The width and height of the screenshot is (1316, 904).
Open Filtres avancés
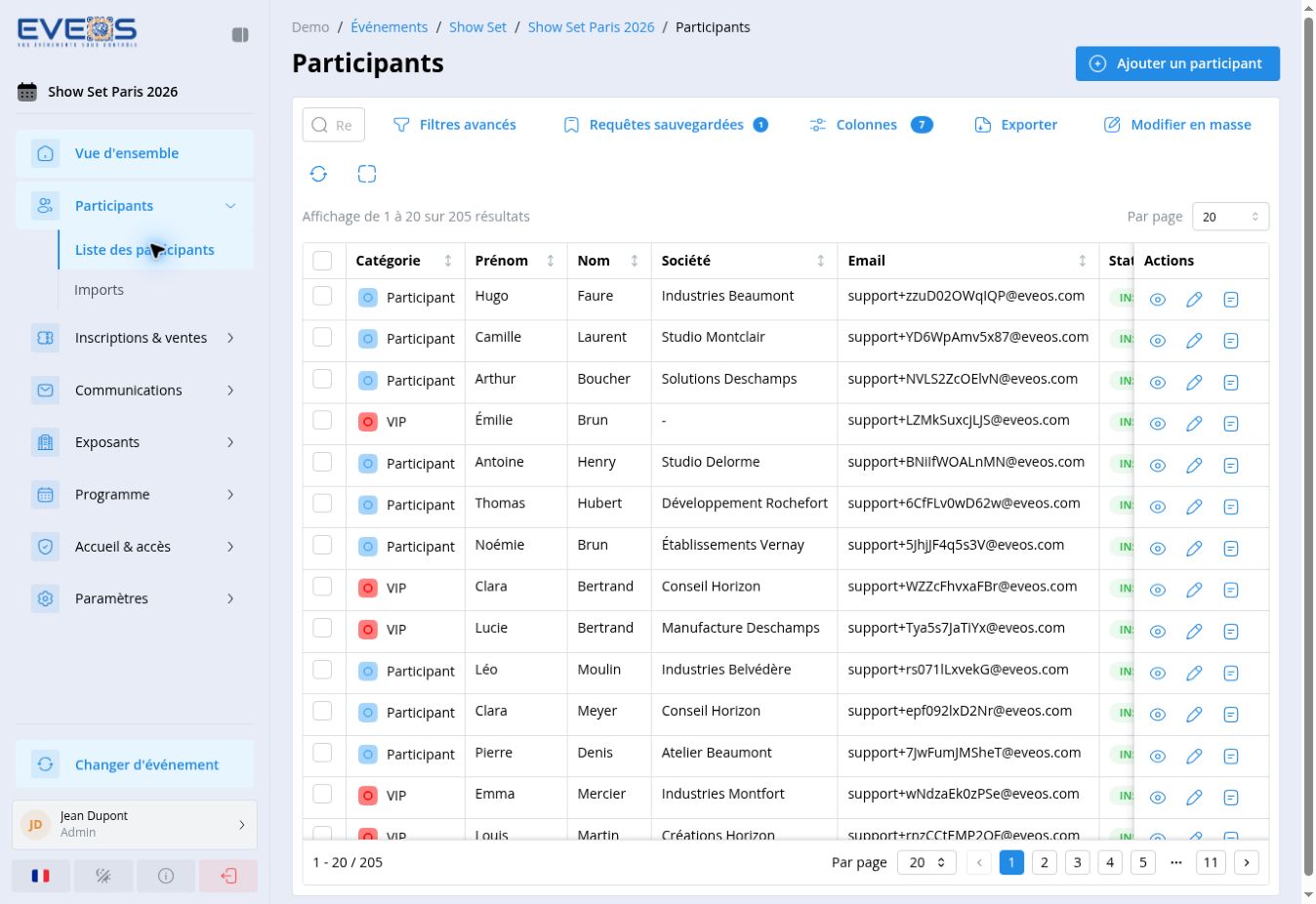pyautogui.click(x=455, y=125)
